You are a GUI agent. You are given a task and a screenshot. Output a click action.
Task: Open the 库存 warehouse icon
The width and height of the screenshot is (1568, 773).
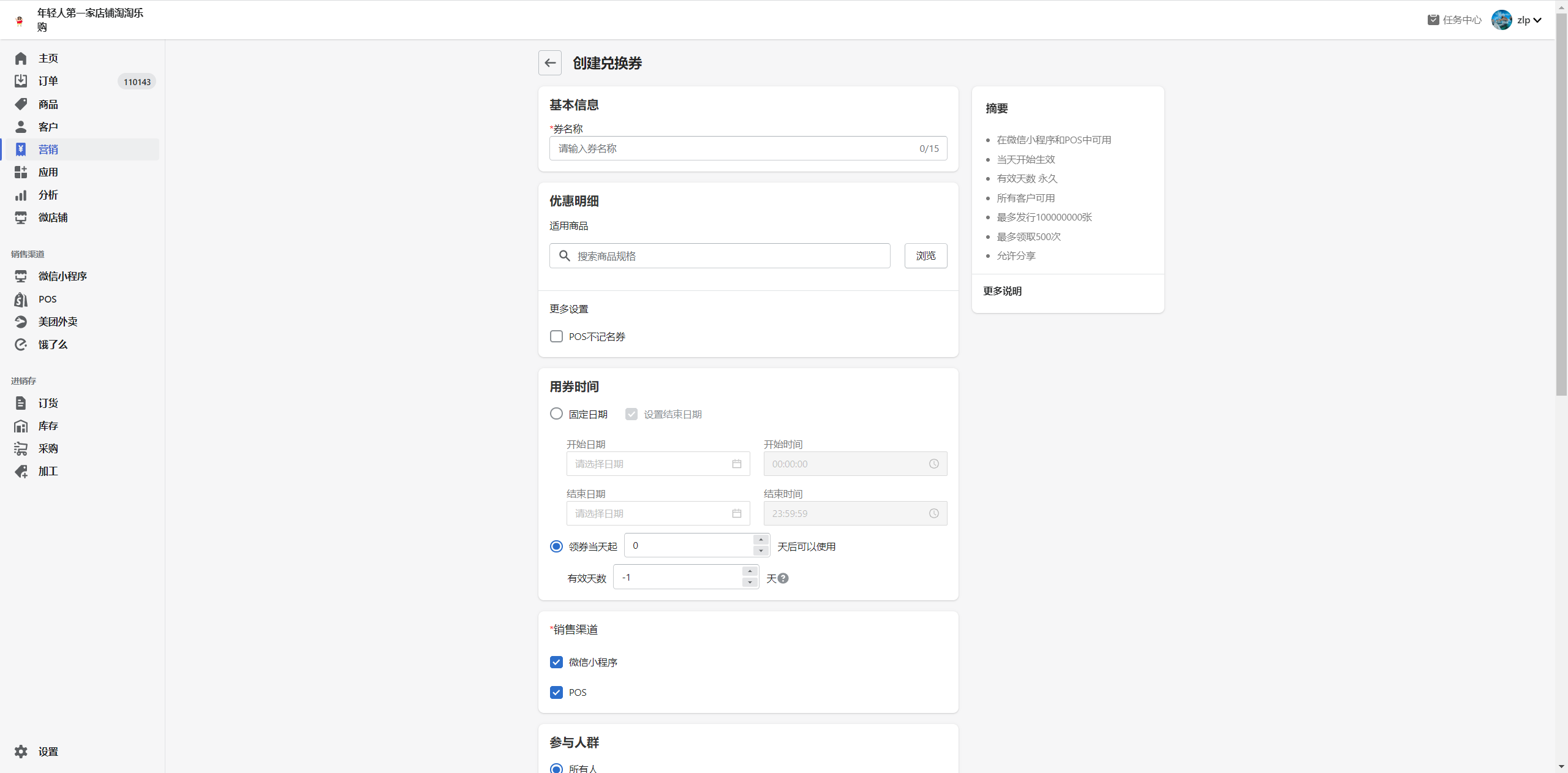[x=21, y=426]
